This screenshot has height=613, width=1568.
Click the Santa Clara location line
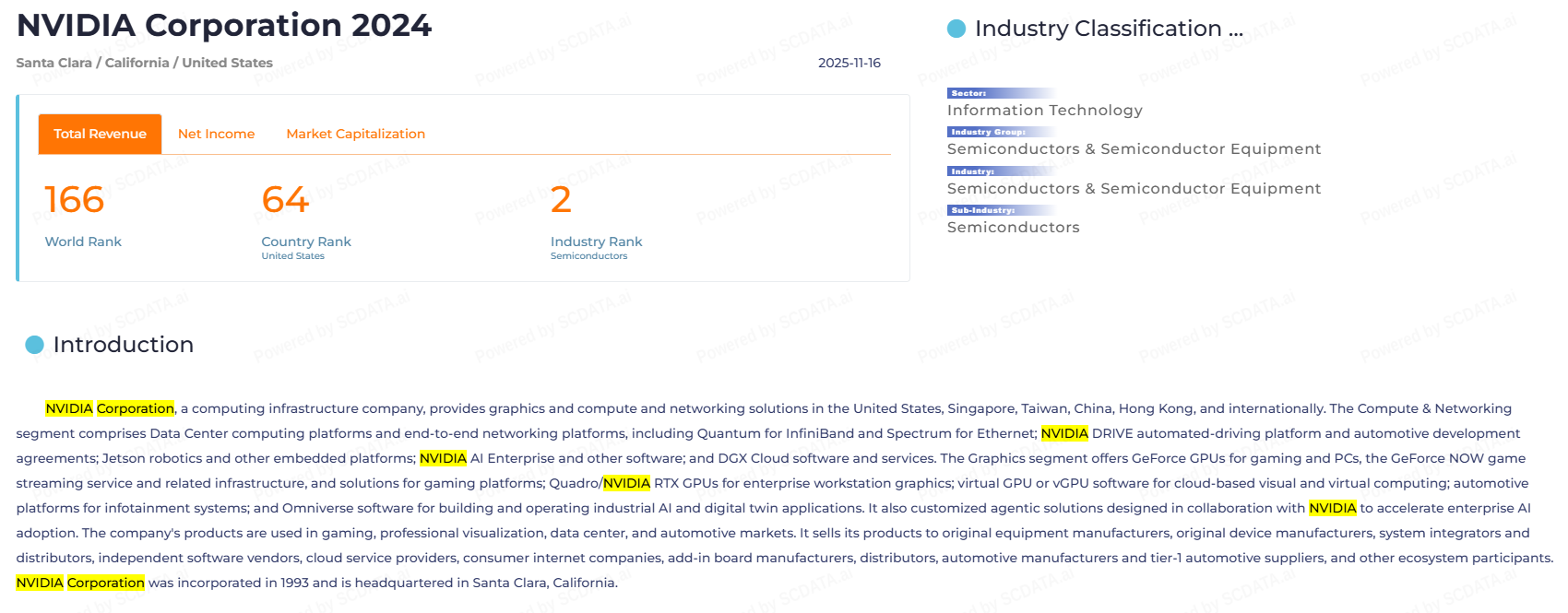point(144,63)
